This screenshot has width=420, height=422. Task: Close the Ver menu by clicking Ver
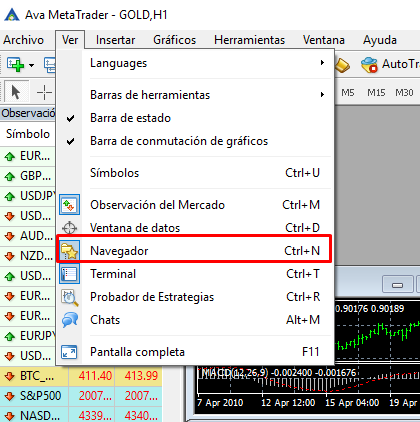(70, 40)
